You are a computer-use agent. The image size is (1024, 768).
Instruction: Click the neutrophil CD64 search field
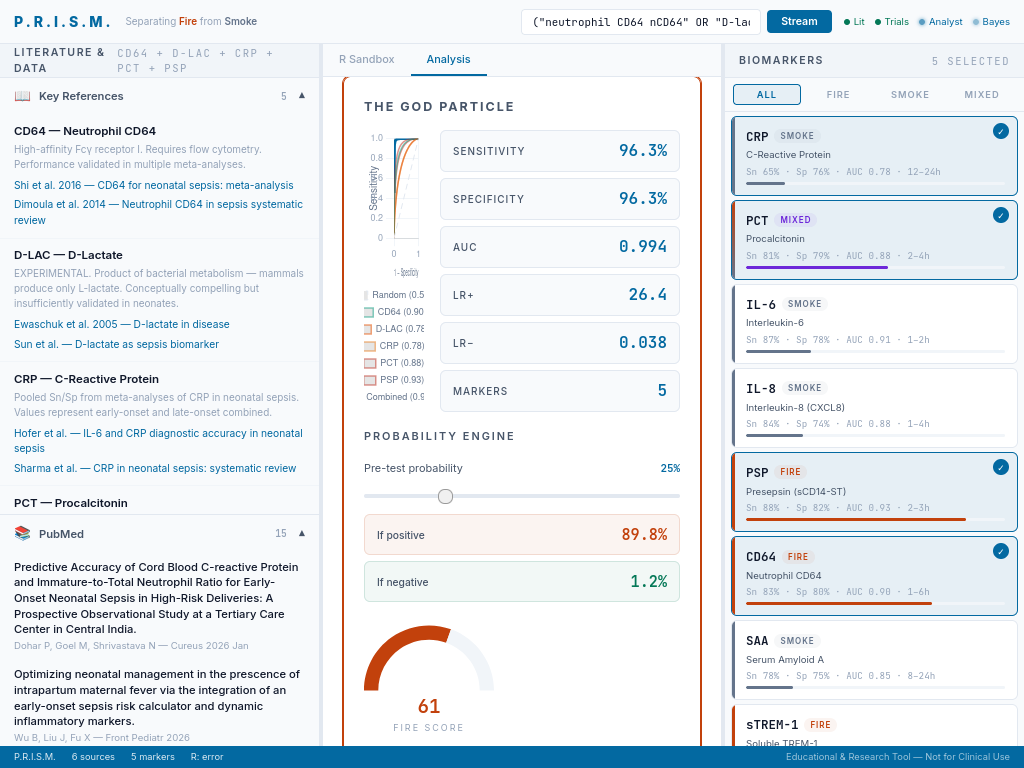tap(640, 19)
